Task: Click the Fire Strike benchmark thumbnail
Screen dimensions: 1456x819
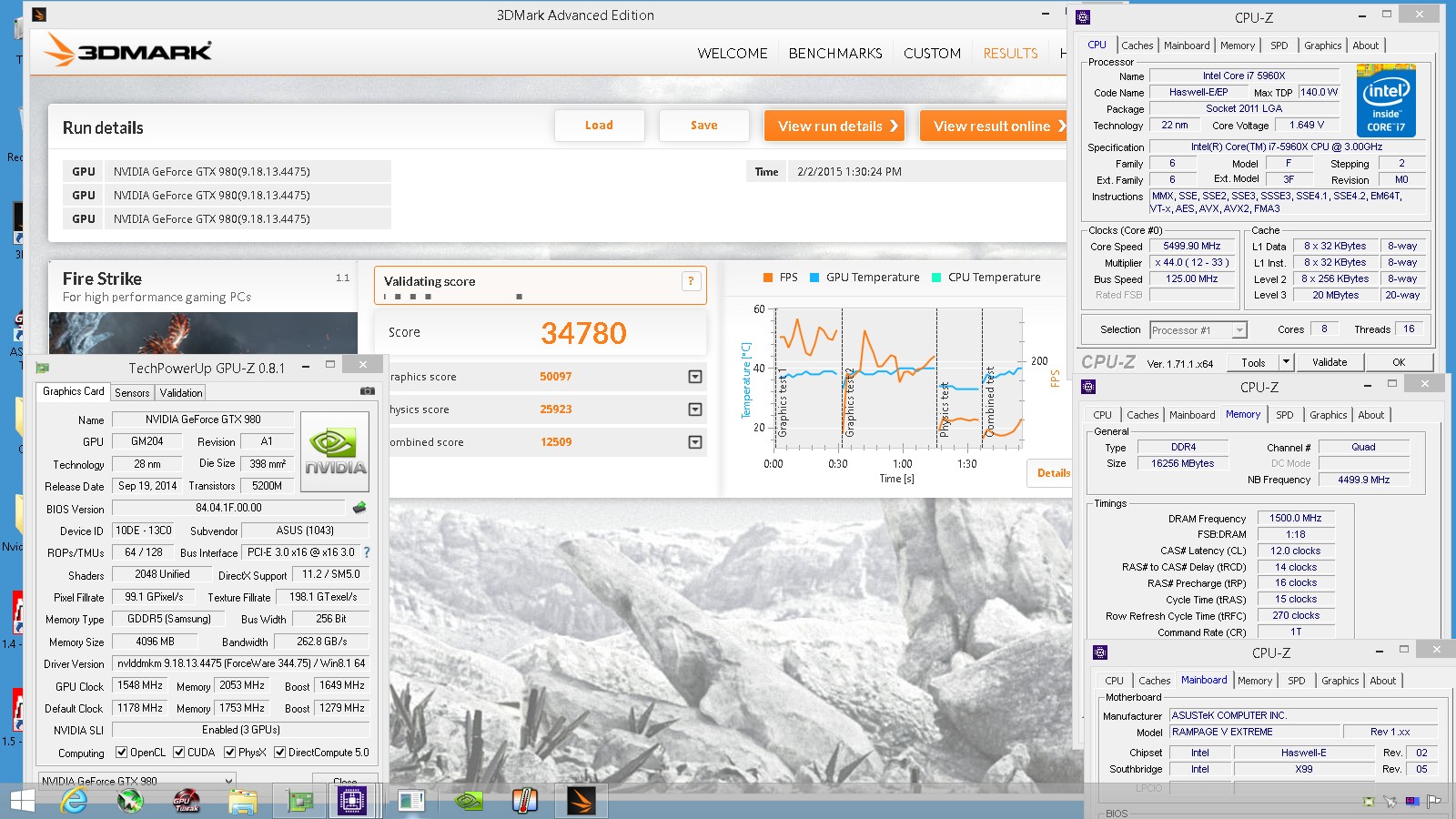Action: pos(203,334)
